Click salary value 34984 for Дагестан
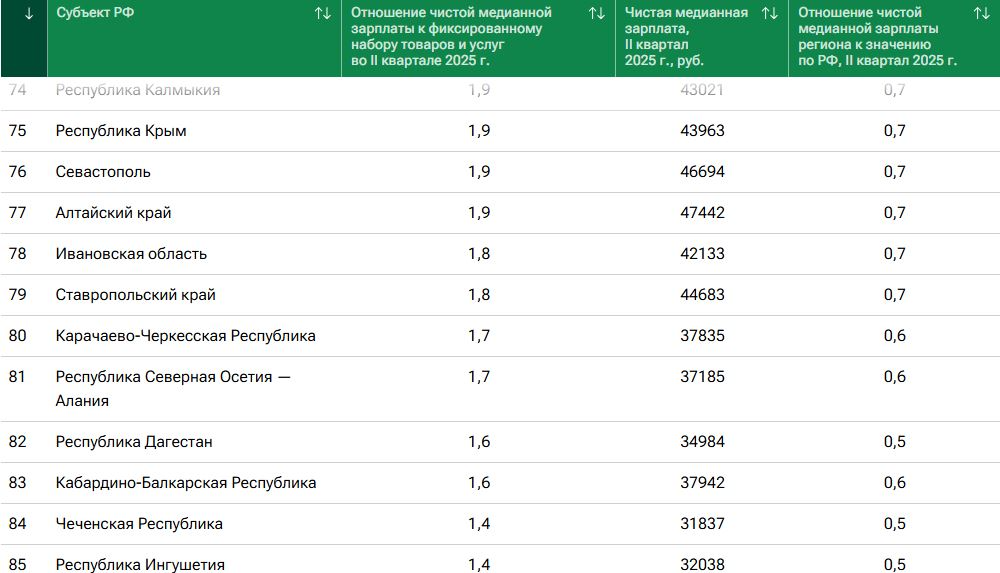 (x=702, y=442)
